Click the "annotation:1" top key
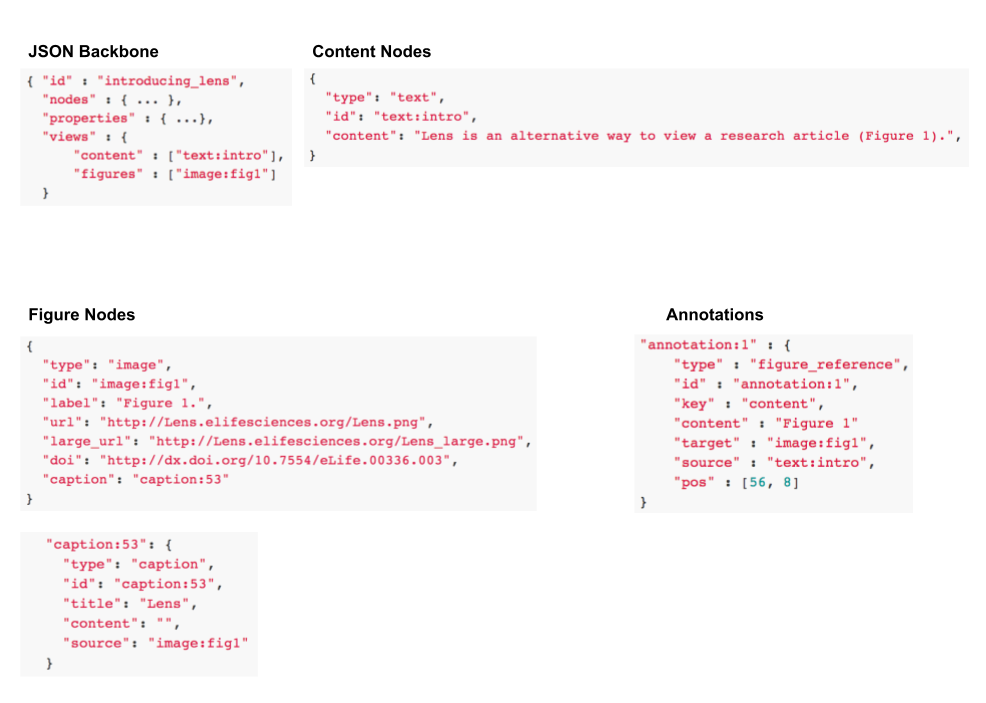986x703 pixels. [698, 345]
